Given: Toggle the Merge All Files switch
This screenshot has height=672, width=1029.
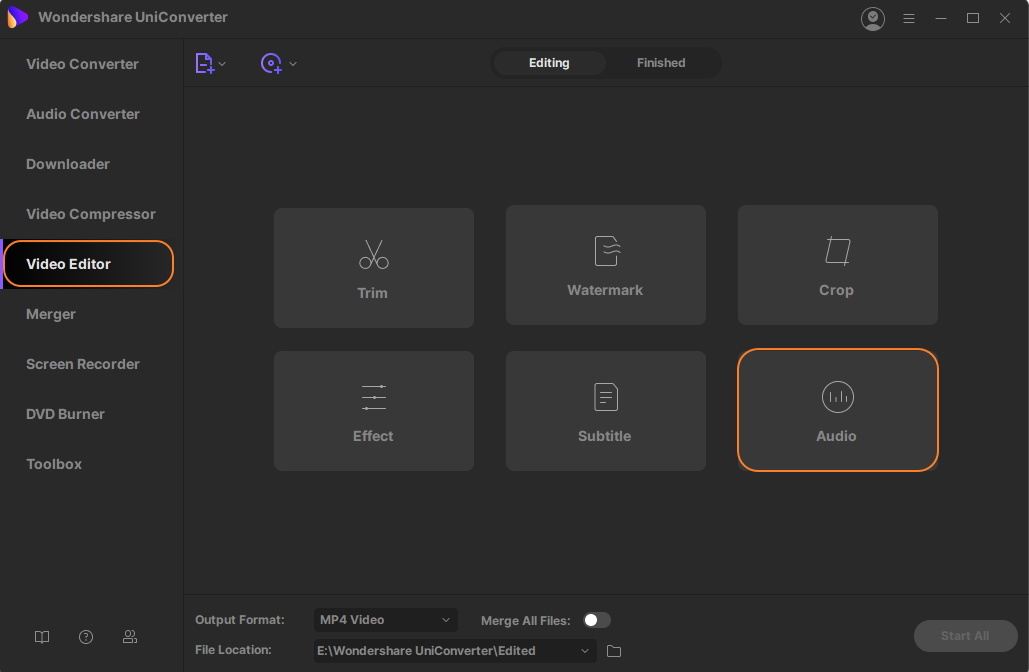Looking at the screenshot, I should coord(596,620).
